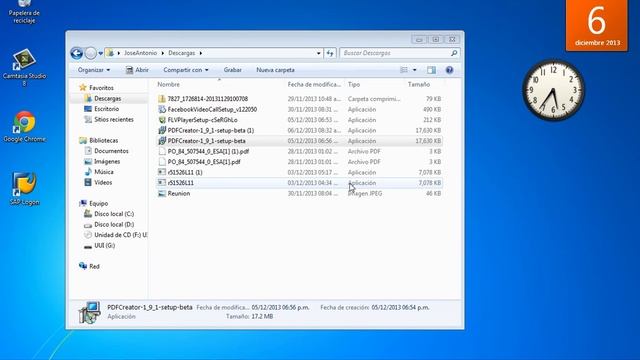Viewport: 640px width, 360px height.
Task: Click the Grabar toolbar button
Action: tap(233, 70)
